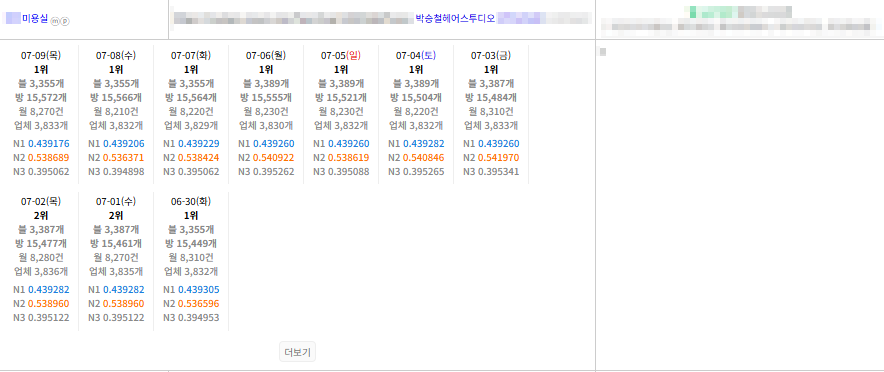Image resolution: width=884 pixels, height=372 pixels.
Task: Click the 방 15,461개 count
Action: pyautogui.click(x=116, y=244)
